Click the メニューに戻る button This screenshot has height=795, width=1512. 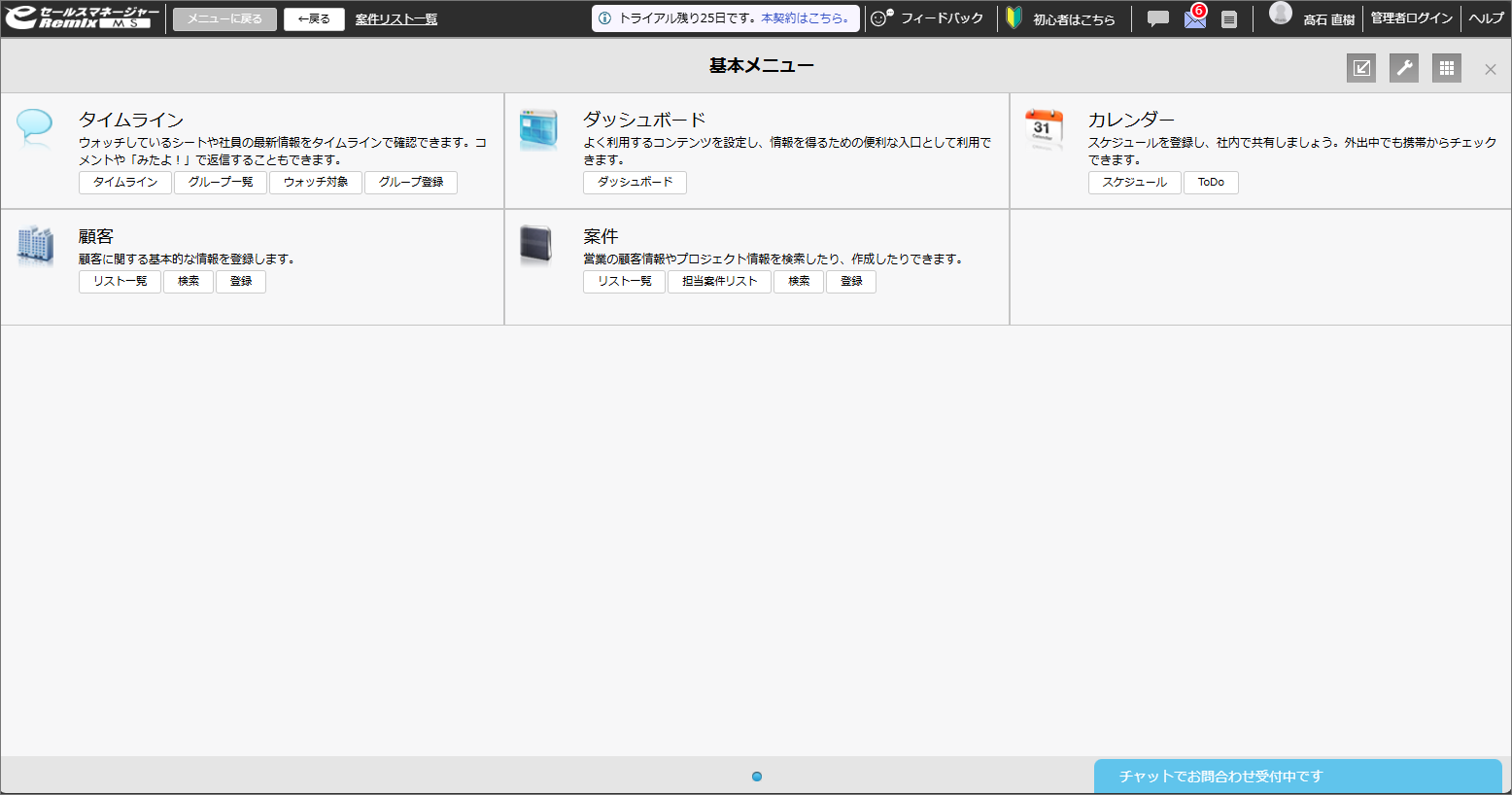coord(224,18)
